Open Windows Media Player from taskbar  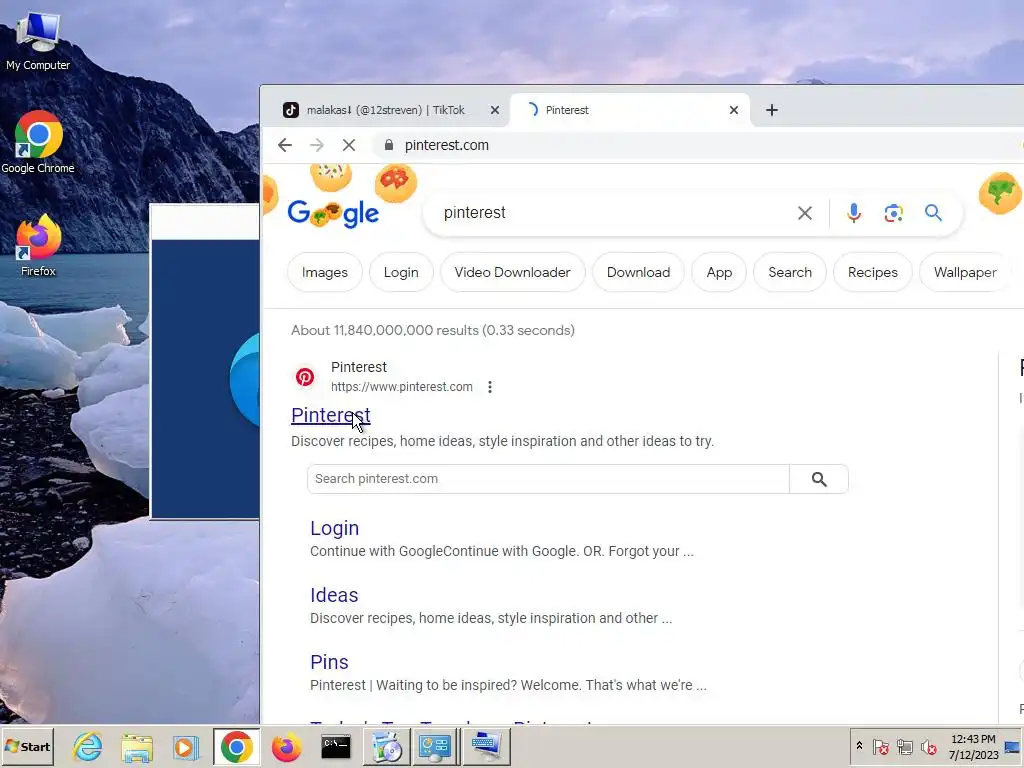185,746
